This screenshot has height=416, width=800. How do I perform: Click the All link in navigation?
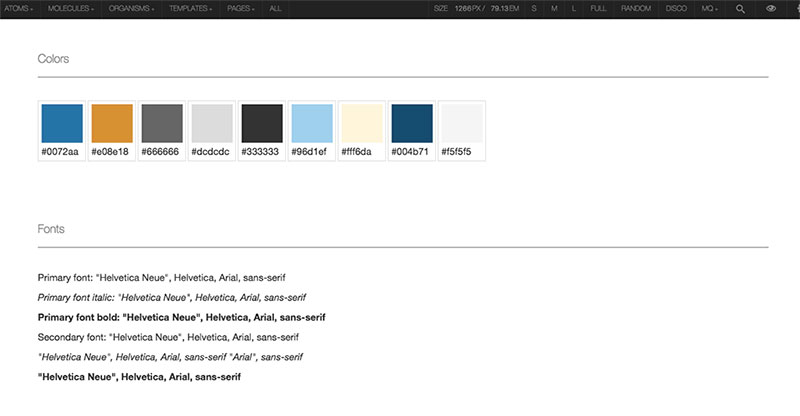click(x=275, y=8)
